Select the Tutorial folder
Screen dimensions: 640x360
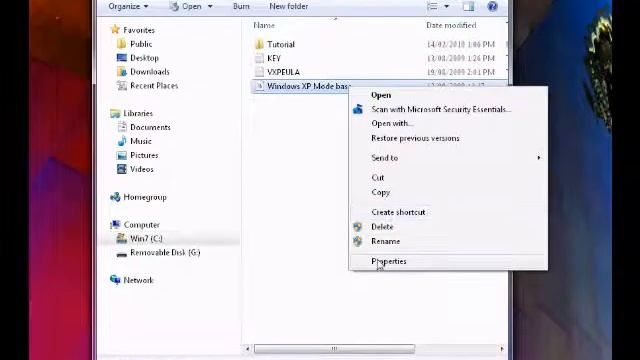[281, 44]
